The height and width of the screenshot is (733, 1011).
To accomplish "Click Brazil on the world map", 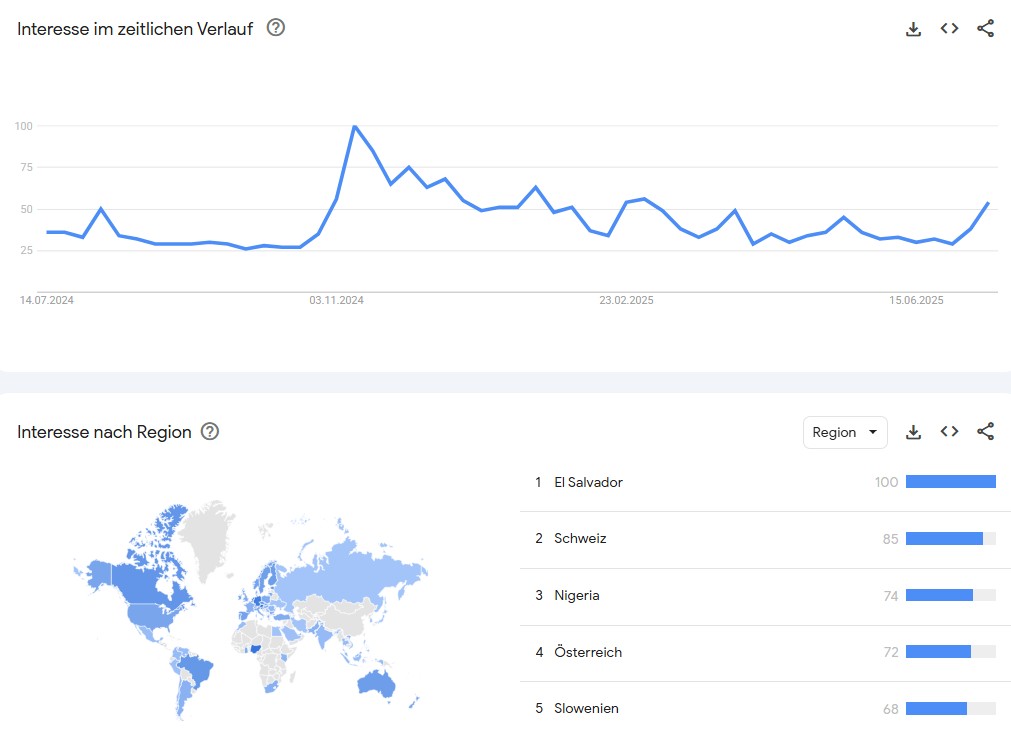I will click(196, 669).
